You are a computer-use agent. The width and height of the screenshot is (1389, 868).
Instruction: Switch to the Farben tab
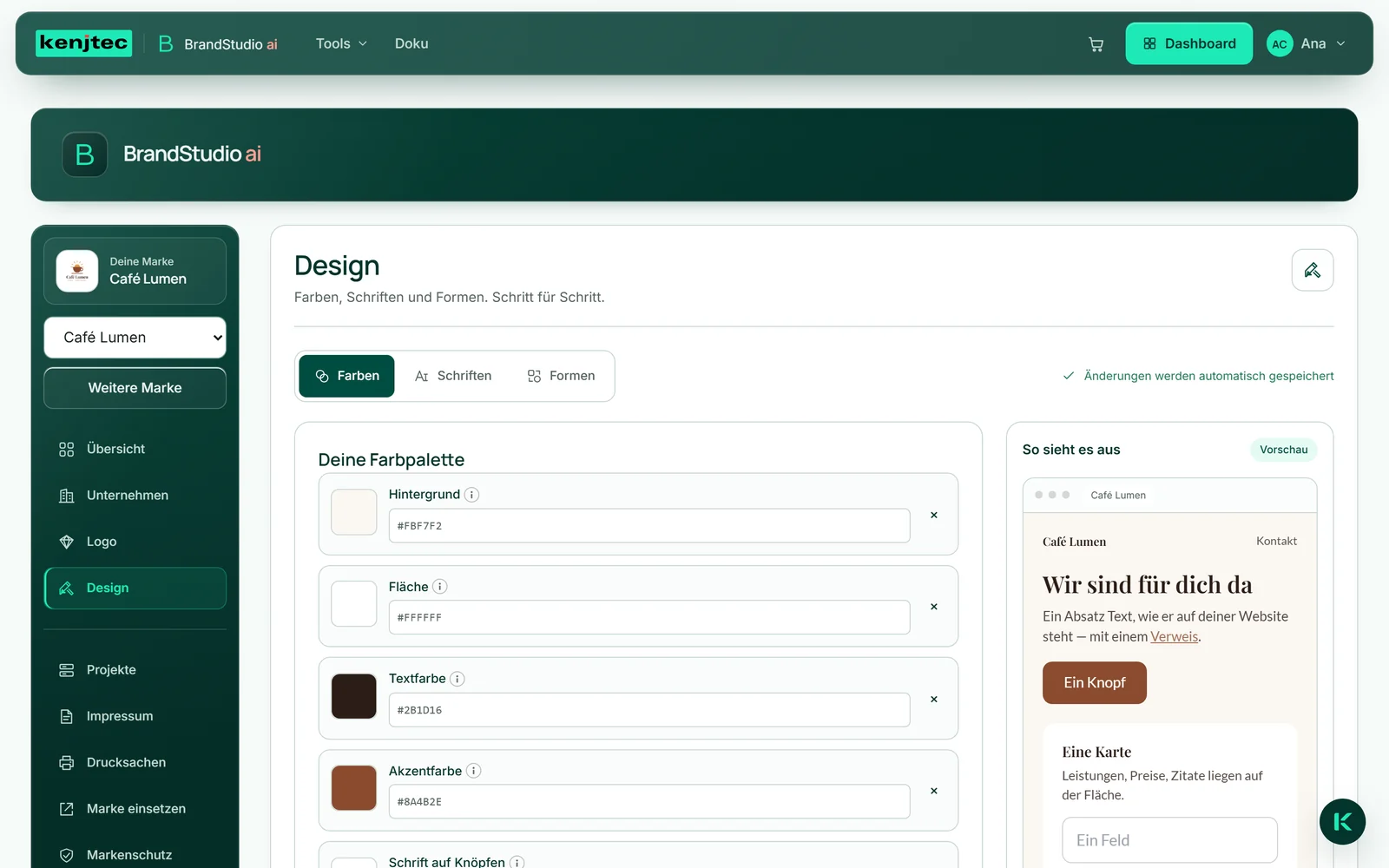click(x=346, y=376)
